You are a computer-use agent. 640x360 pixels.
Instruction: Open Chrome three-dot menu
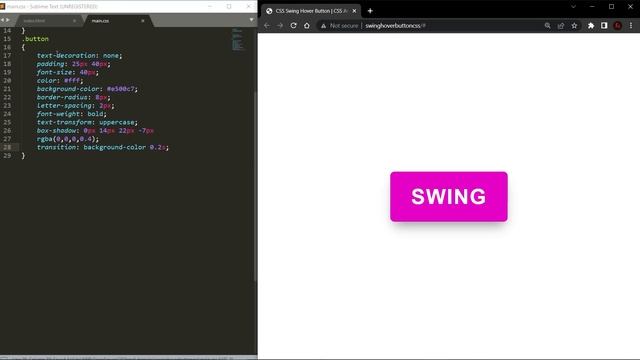click(x=631, y=25)
